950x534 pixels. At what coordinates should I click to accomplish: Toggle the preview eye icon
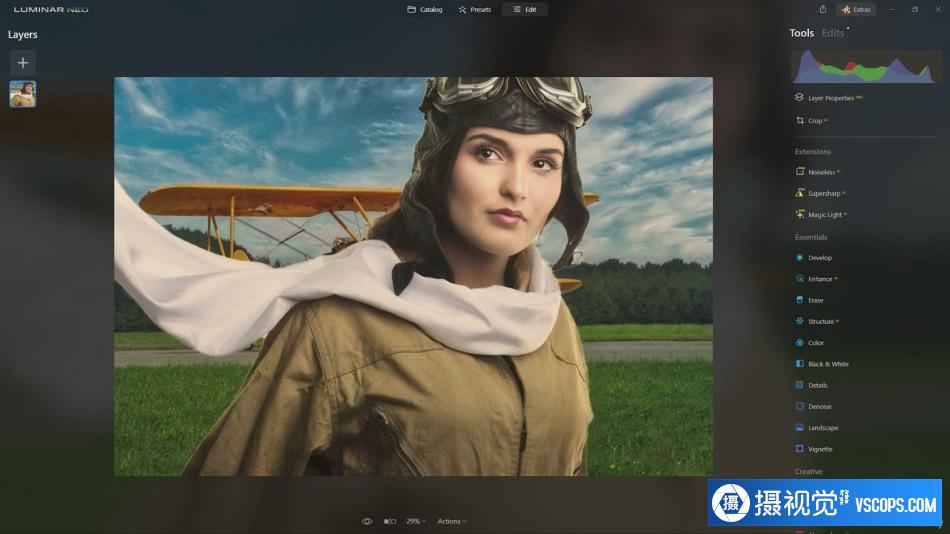tap(367, 521)
